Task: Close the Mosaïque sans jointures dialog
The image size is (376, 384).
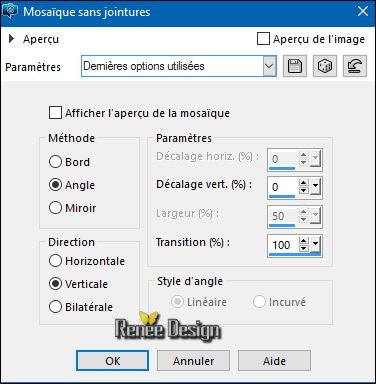Action: (363, 12)
